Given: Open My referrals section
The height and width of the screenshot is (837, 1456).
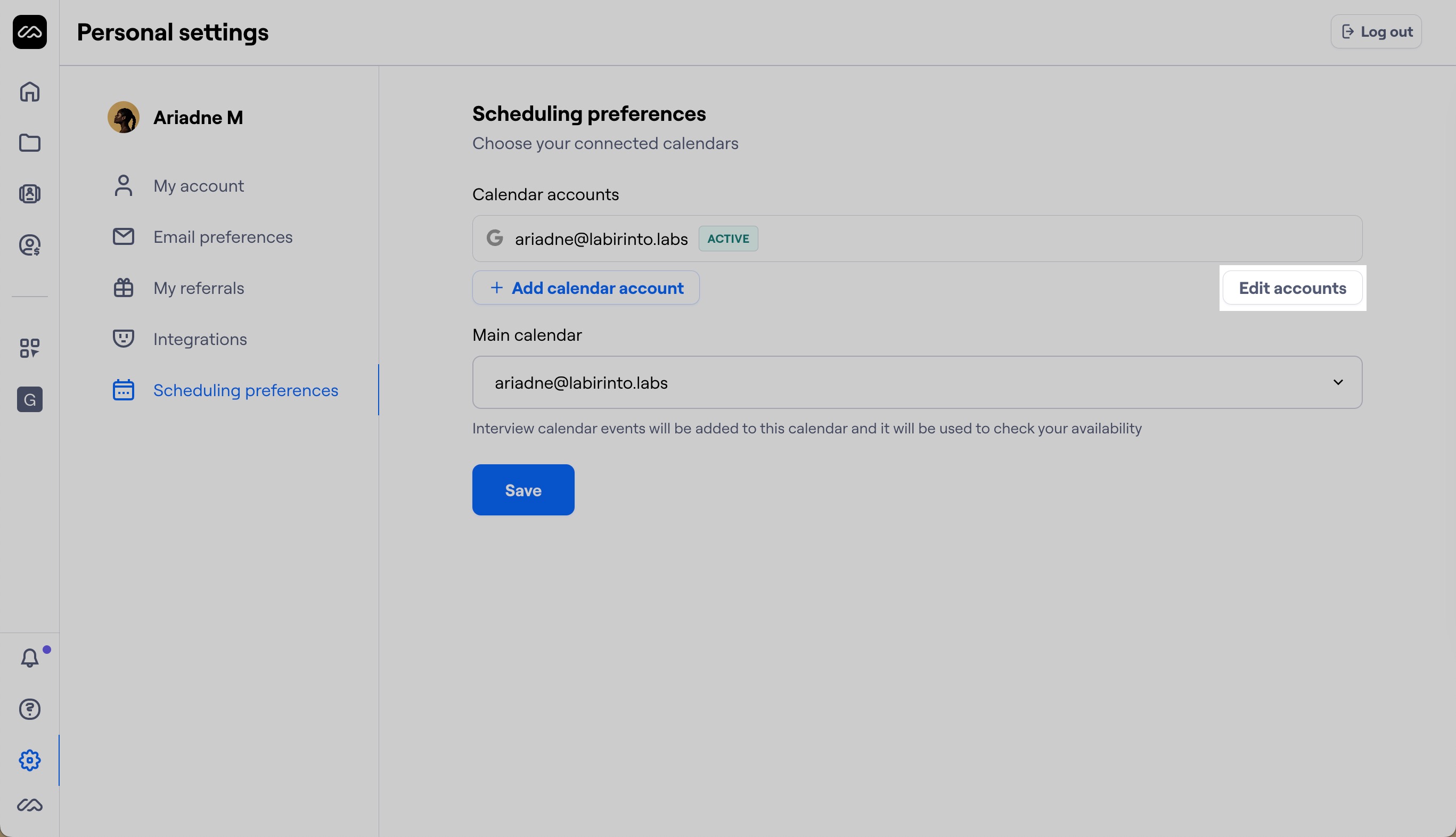Looking at the screenshot, I should point(198,288).
